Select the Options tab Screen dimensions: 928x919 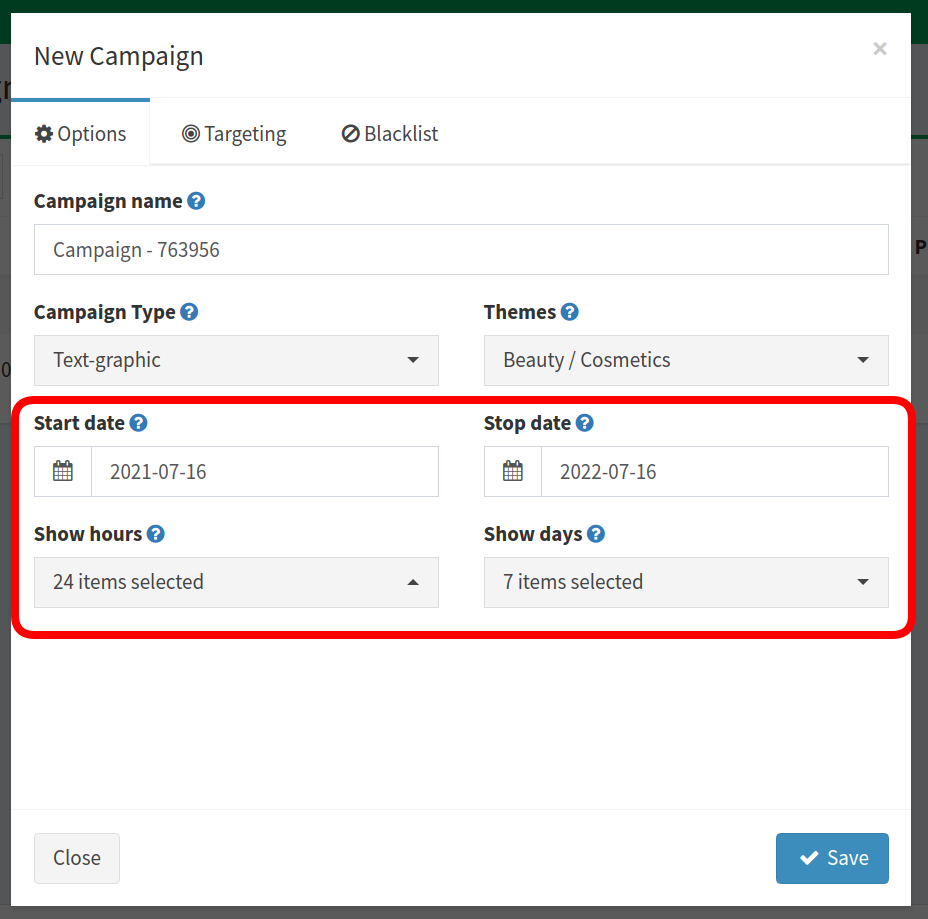click(x=80, y=134)
